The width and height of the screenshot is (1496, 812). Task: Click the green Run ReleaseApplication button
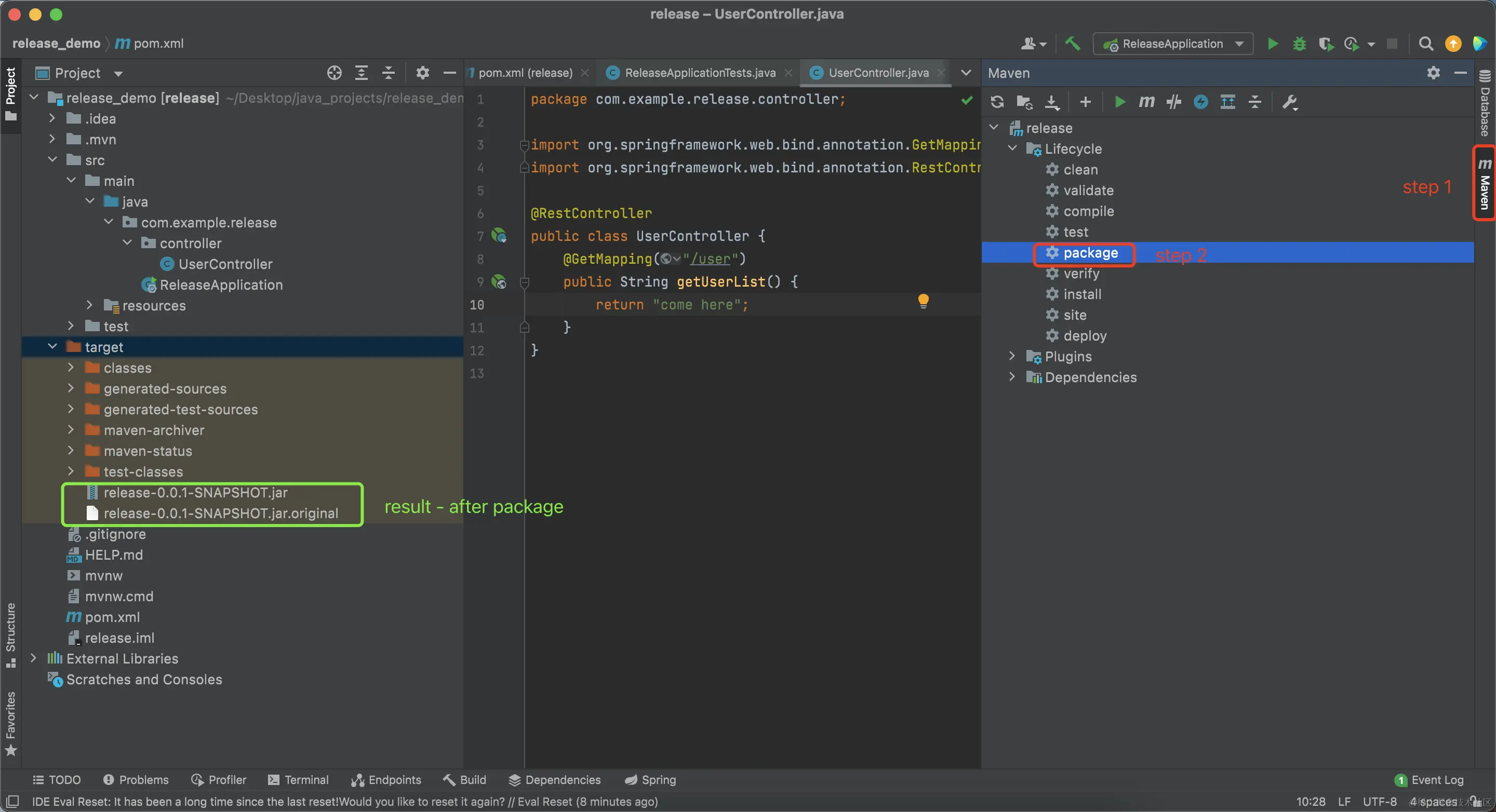click(x=1273, y=44)
